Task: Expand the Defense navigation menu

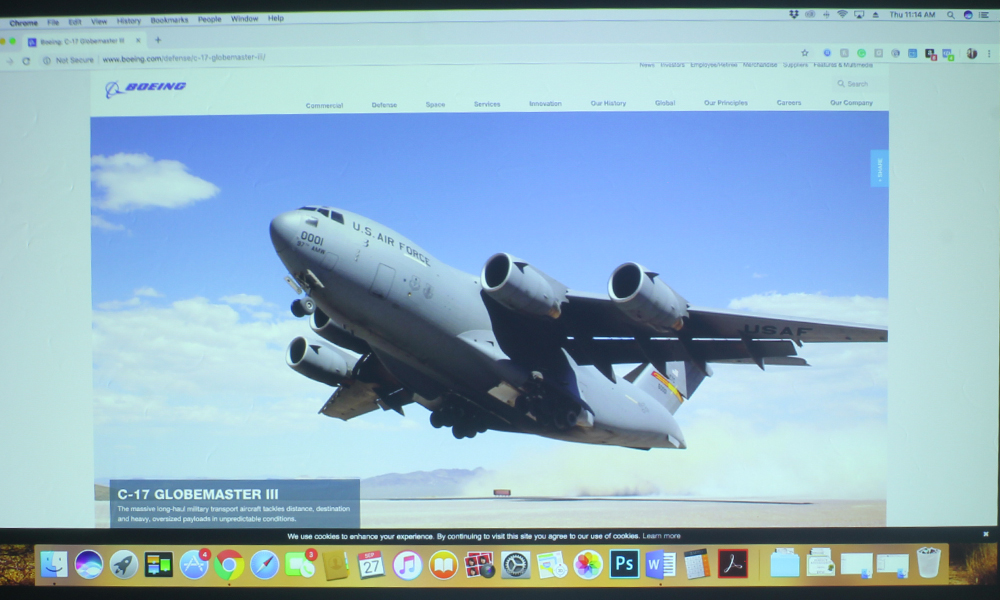Action: tap(384, 105)
